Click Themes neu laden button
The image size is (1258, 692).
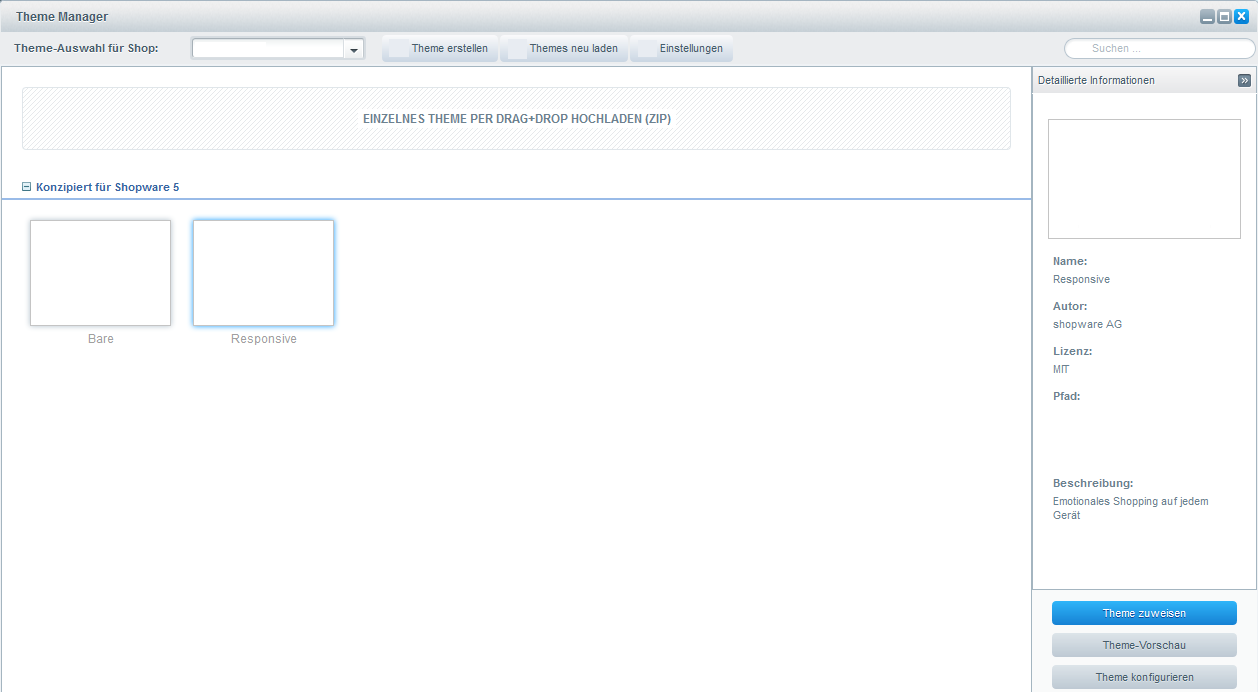(564, 49)
